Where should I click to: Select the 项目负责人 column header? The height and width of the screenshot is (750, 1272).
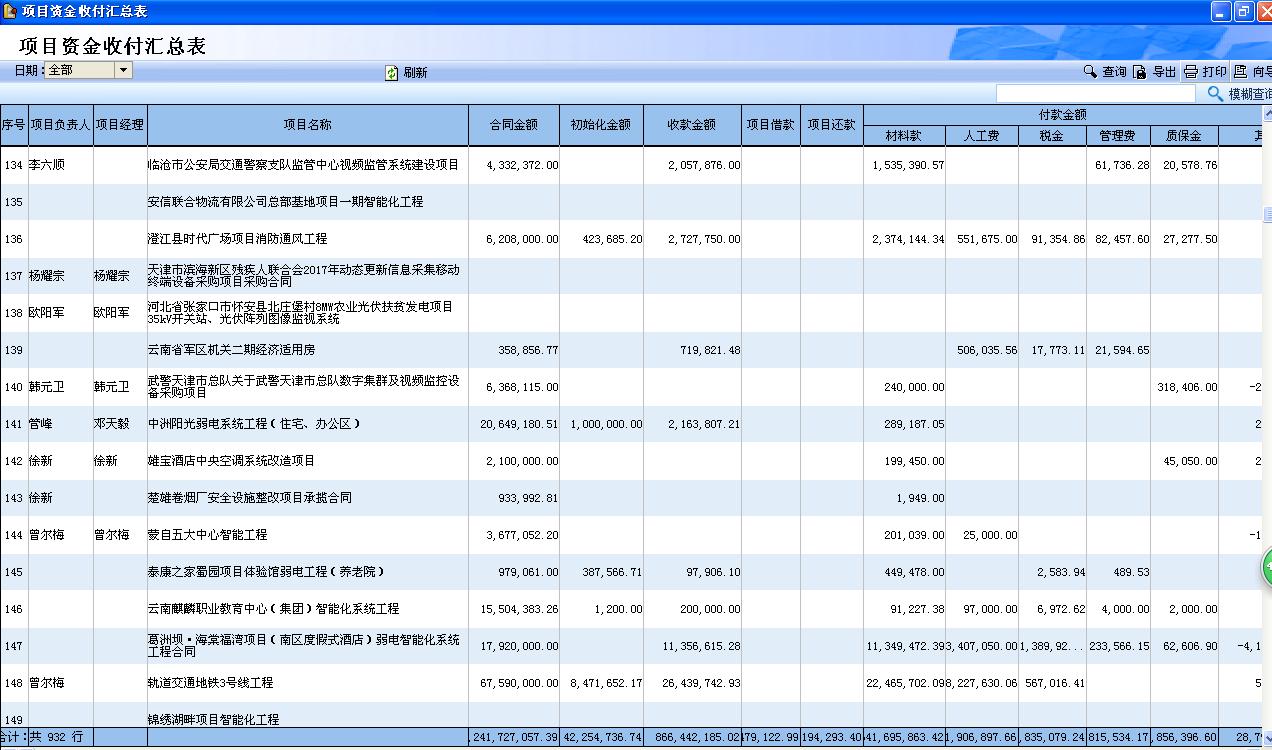(x=60, y=125)
